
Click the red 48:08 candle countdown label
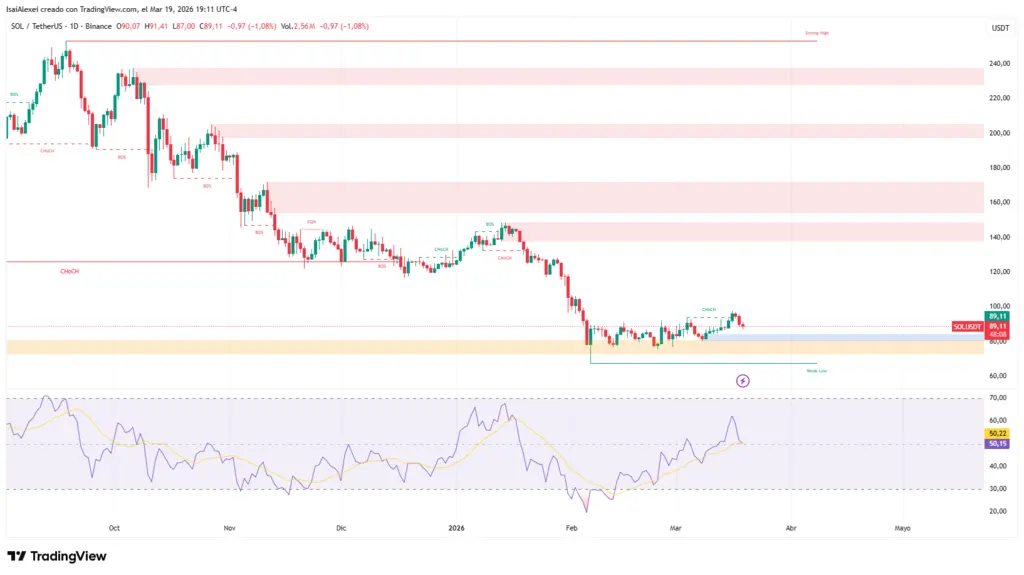coord(997,335)
